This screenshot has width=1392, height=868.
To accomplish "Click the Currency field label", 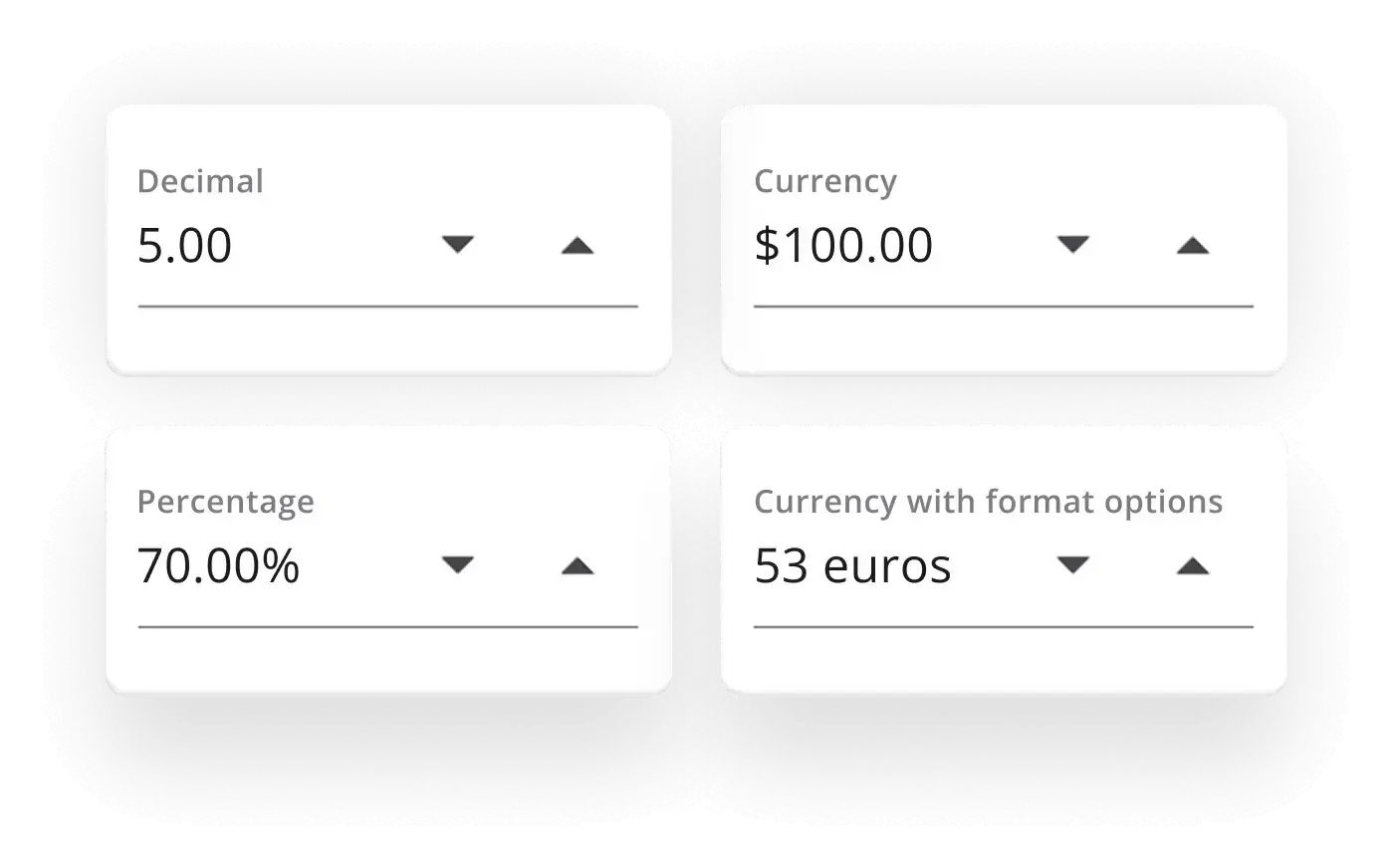I will pyautogui.click(x=825, y=180).
